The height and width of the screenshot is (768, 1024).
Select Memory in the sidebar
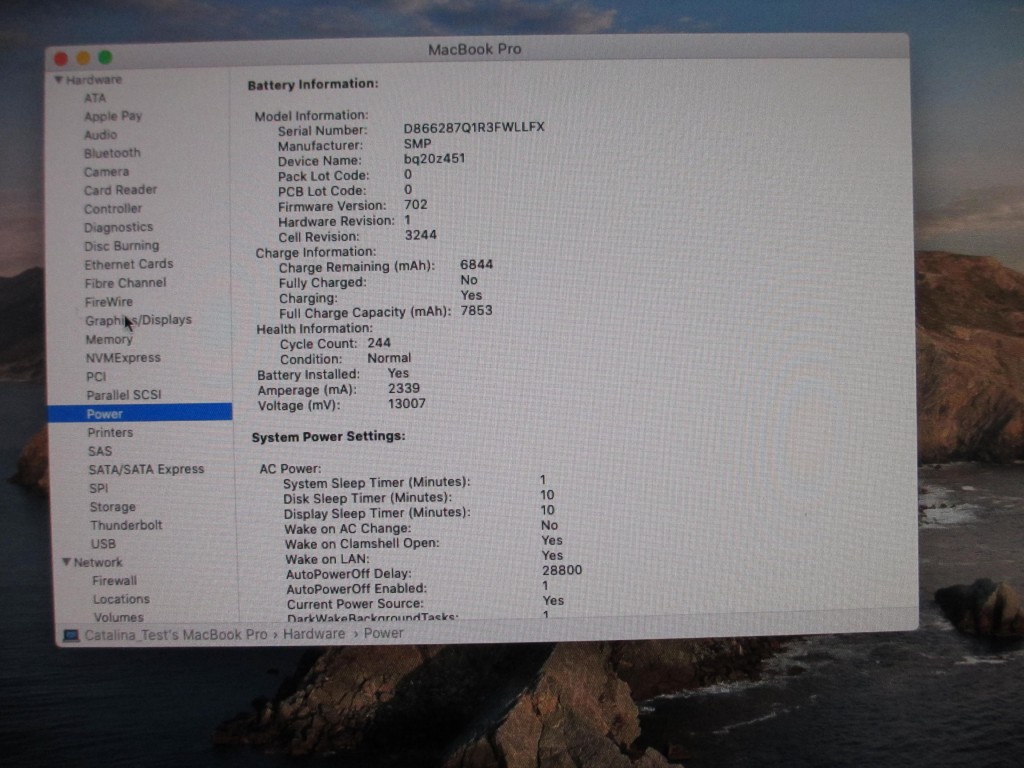point(109,339)
